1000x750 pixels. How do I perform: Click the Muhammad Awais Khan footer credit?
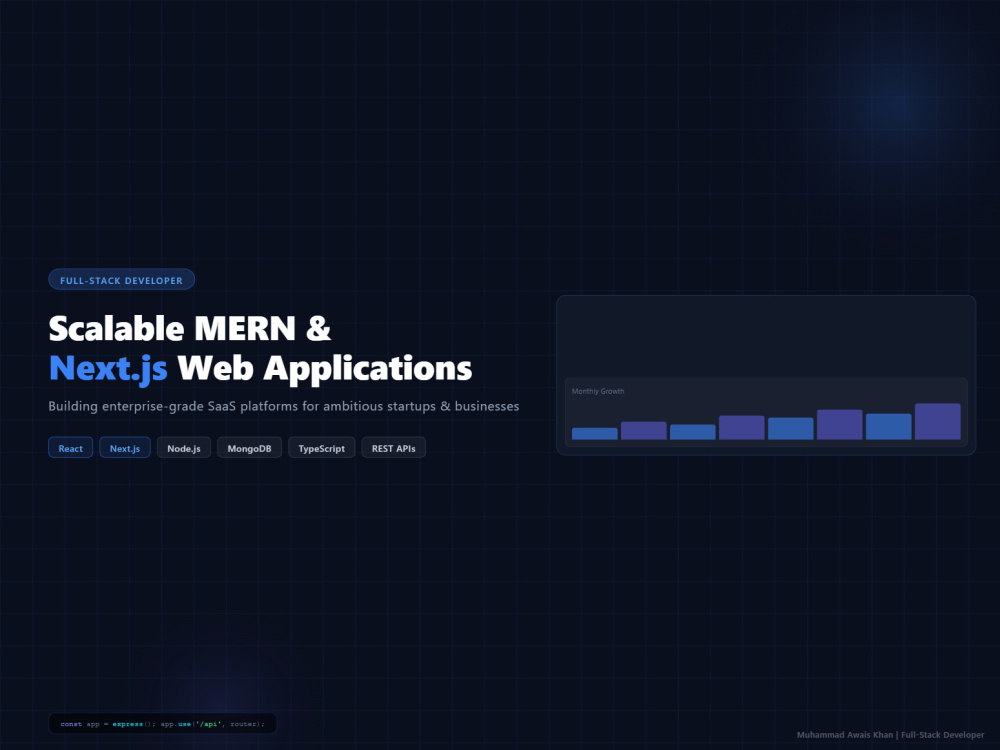coord(890,735)
